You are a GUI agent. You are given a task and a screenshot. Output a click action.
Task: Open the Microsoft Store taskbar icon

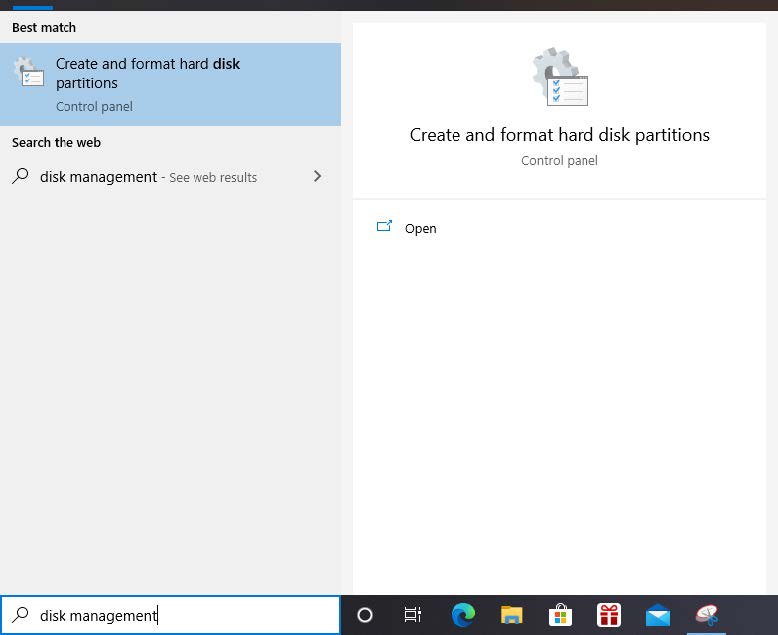pos(560,615)
